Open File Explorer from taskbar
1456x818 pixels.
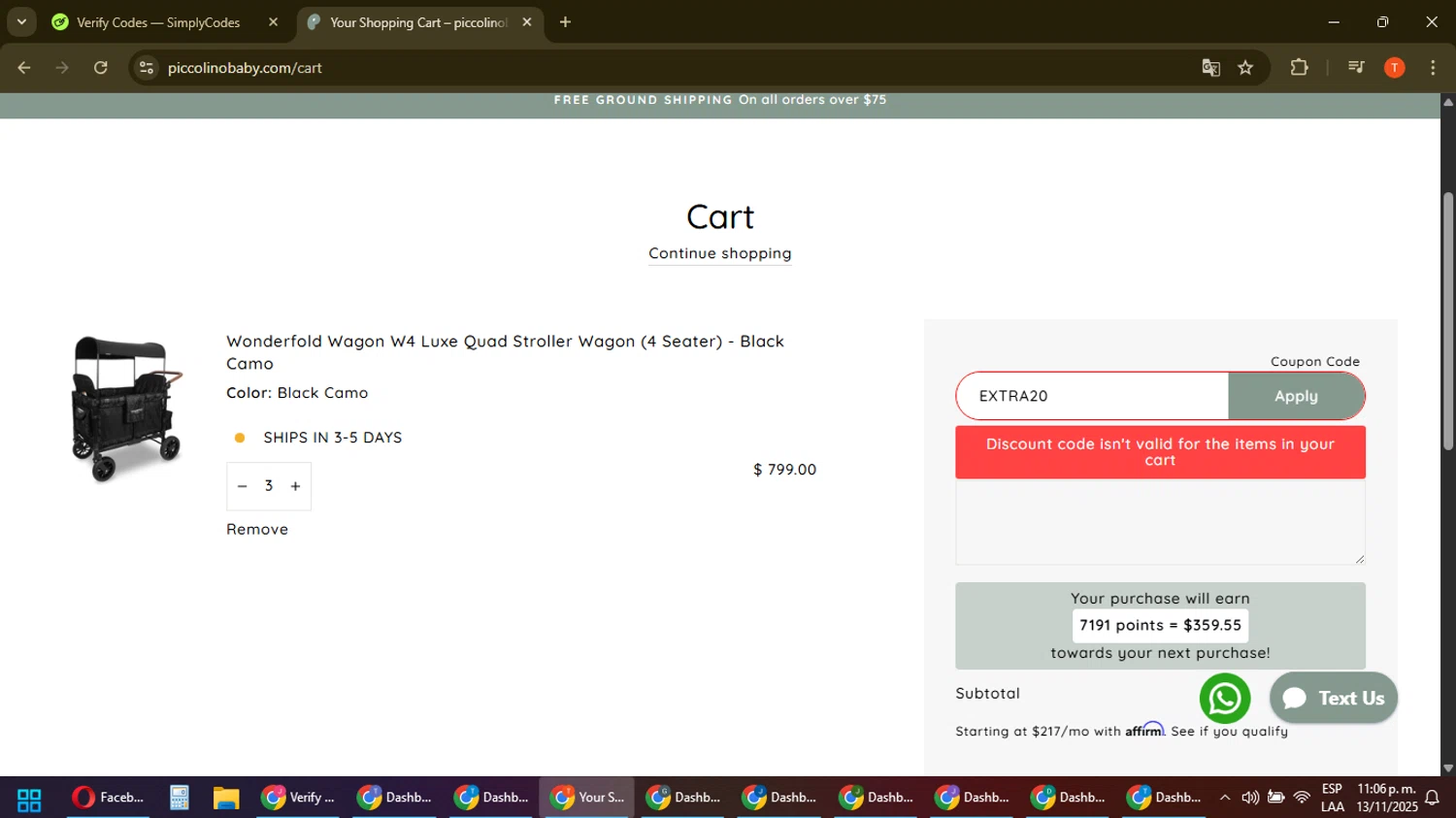[226, 798]
